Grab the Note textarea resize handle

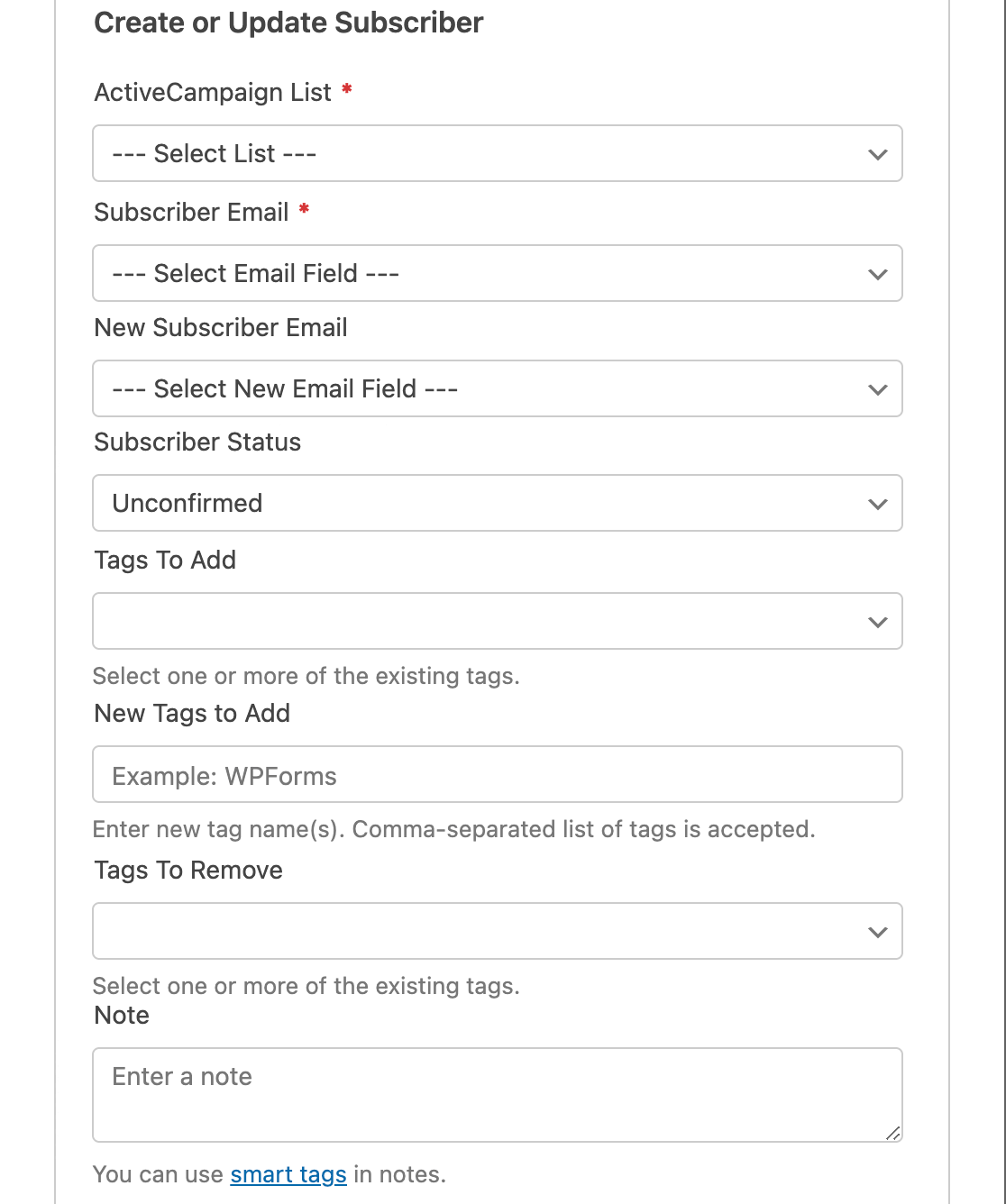(892, 1133)
